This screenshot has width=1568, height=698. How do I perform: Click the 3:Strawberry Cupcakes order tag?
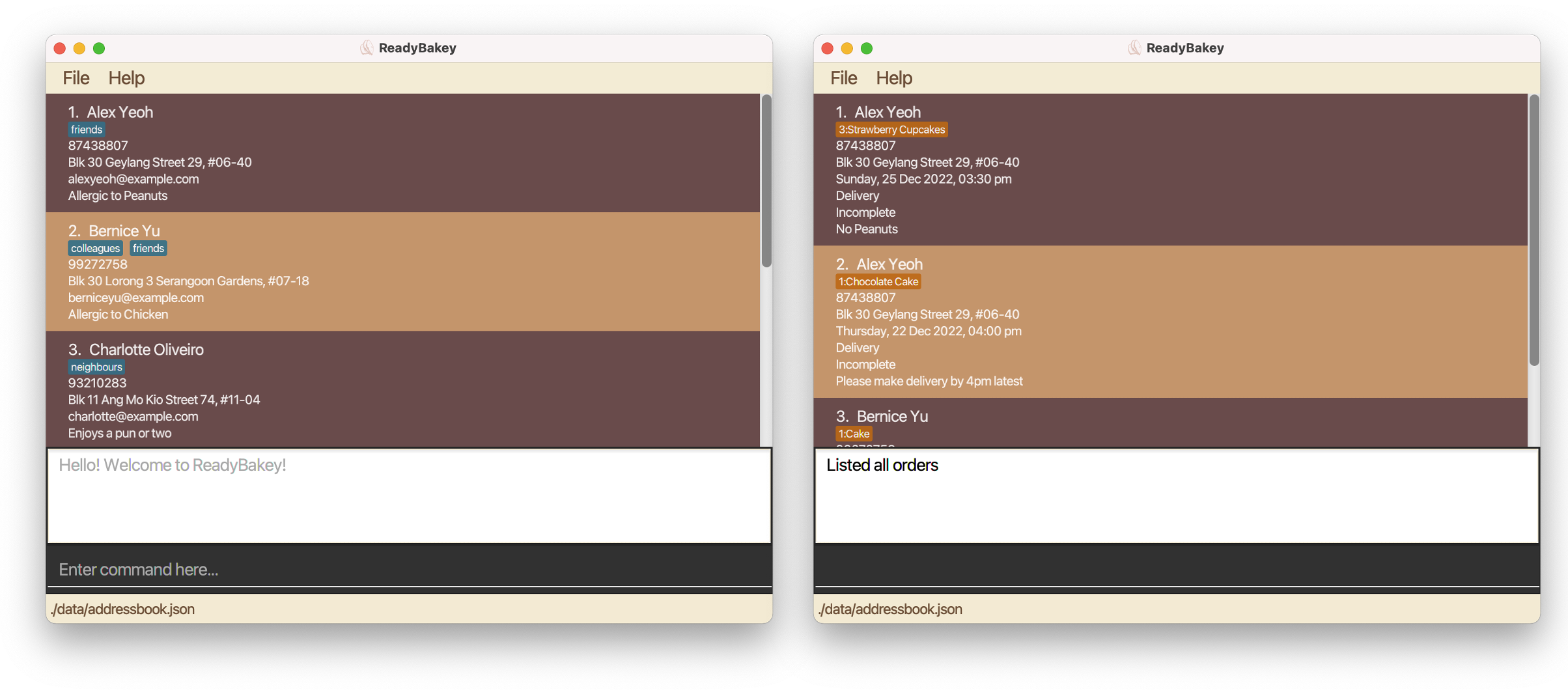[891, 130]
